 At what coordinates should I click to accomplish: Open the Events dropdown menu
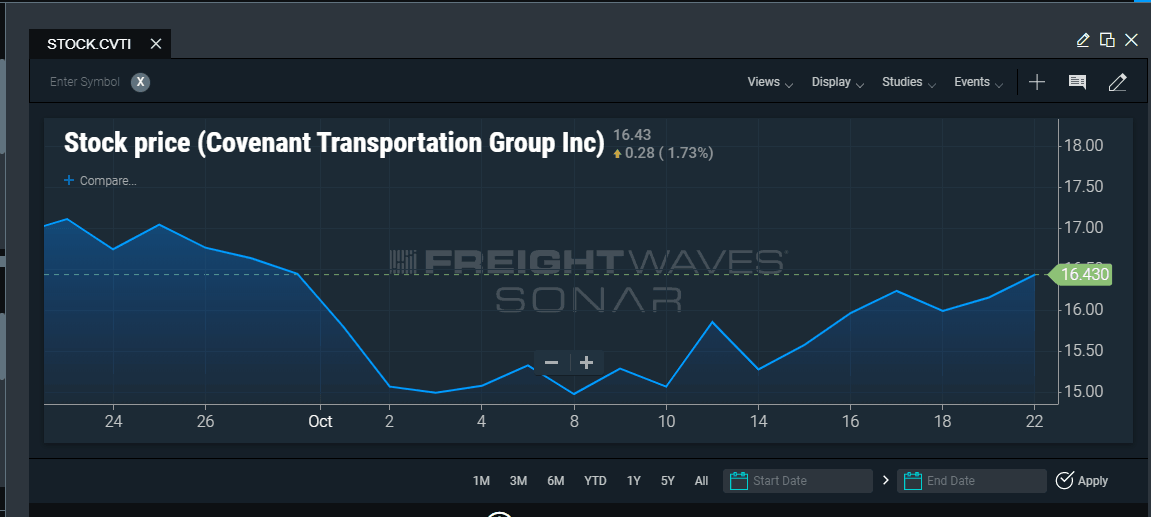pyautogui.click(x=978, y=82)
